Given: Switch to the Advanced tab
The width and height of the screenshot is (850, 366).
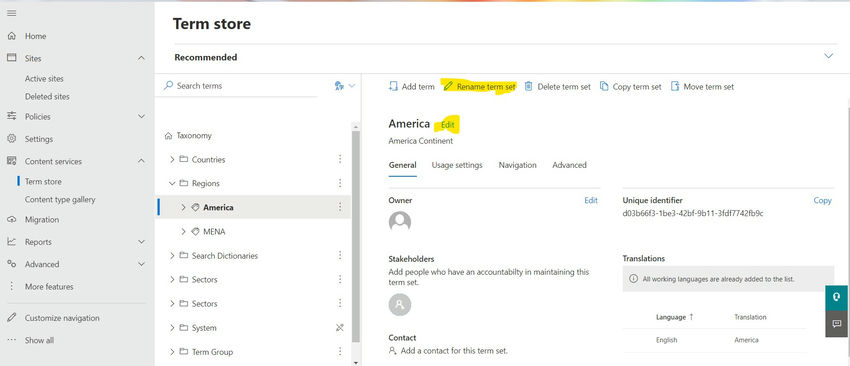Looking at the screenshot, I should [569, 165].
